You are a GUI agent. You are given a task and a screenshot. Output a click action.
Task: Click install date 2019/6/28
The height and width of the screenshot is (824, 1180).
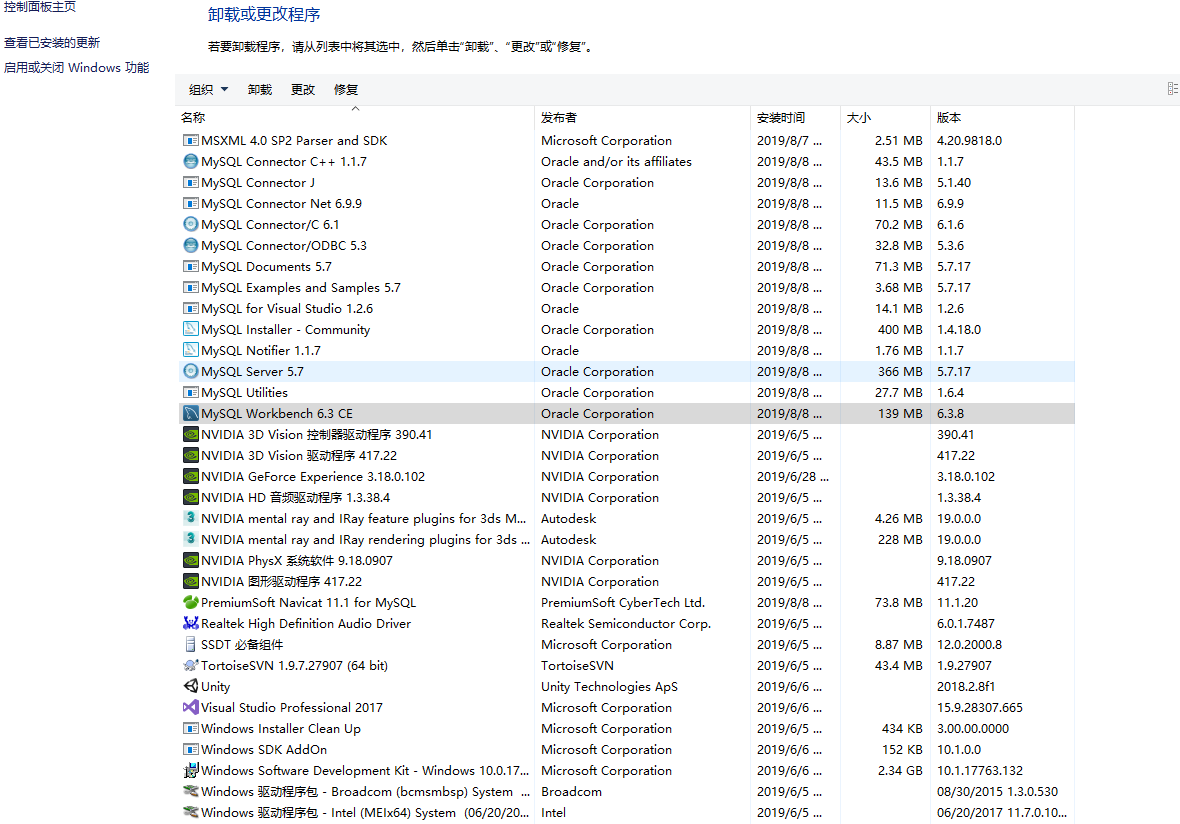point(792,476)
